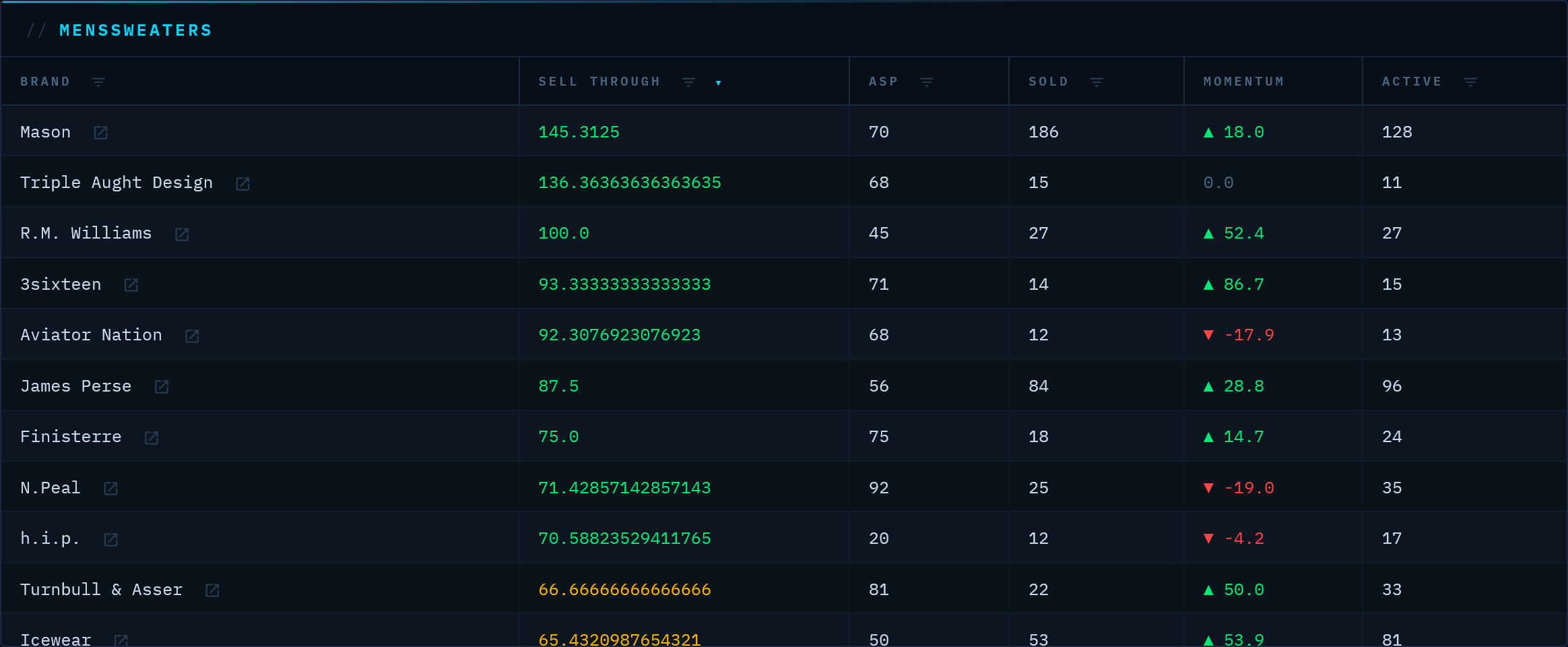Open Mason brand external link icon
The height and width of the screenshot is (647, 1568).
point(101,133)
